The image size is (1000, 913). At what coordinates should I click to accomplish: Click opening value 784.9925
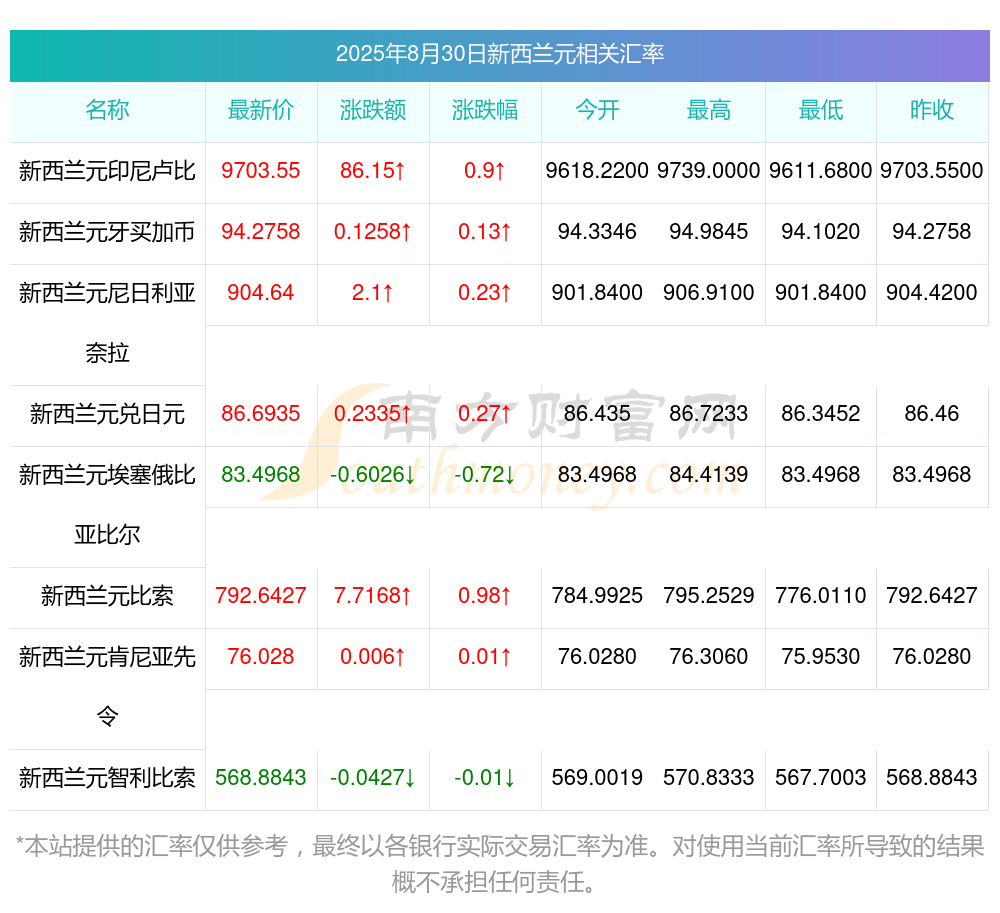pos(597,595)
